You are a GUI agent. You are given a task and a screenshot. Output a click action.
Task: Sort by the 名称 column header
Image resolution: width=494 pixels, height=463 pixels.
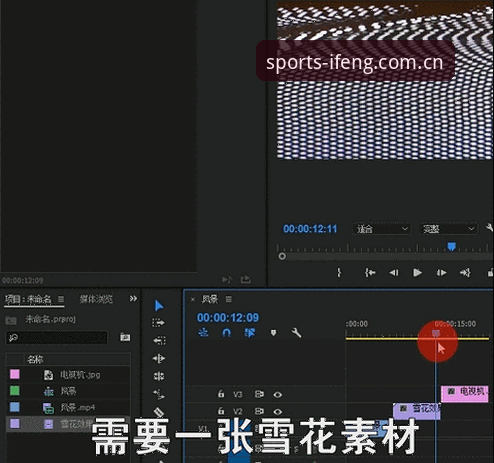[x=35, y=359]
